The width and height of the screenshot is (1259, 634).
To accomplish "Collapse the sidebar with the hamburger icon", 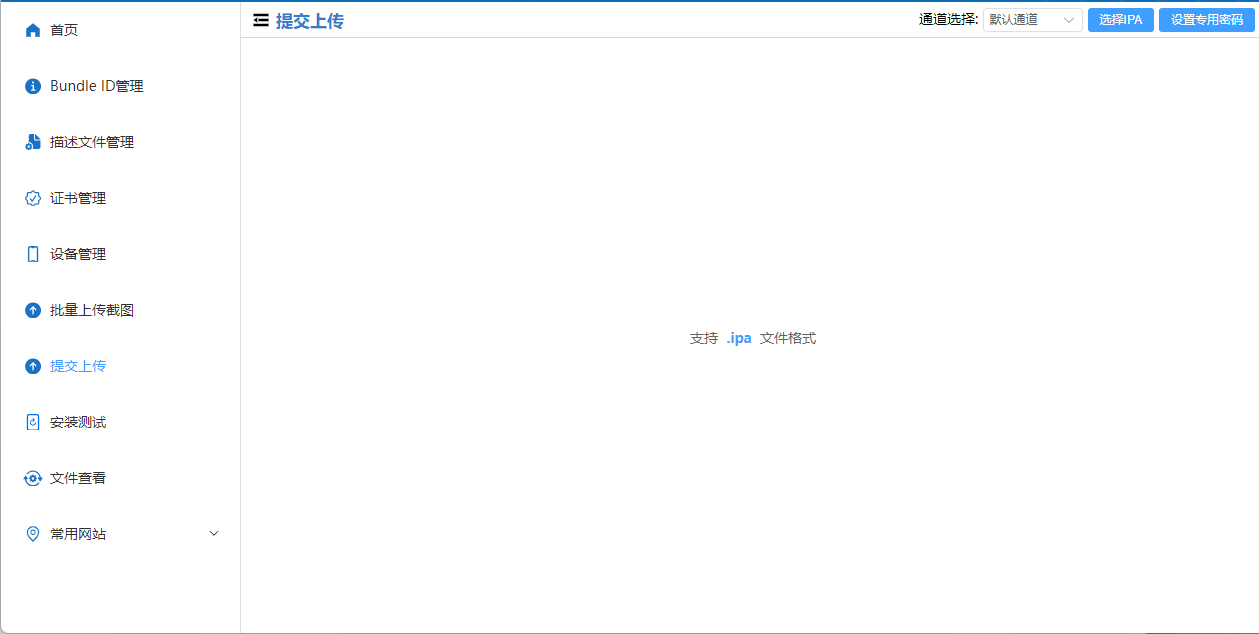I will tap(261, 20).
